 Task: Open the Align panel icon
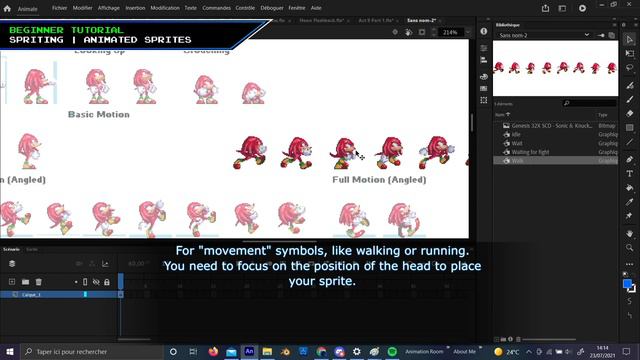point(484,60)
